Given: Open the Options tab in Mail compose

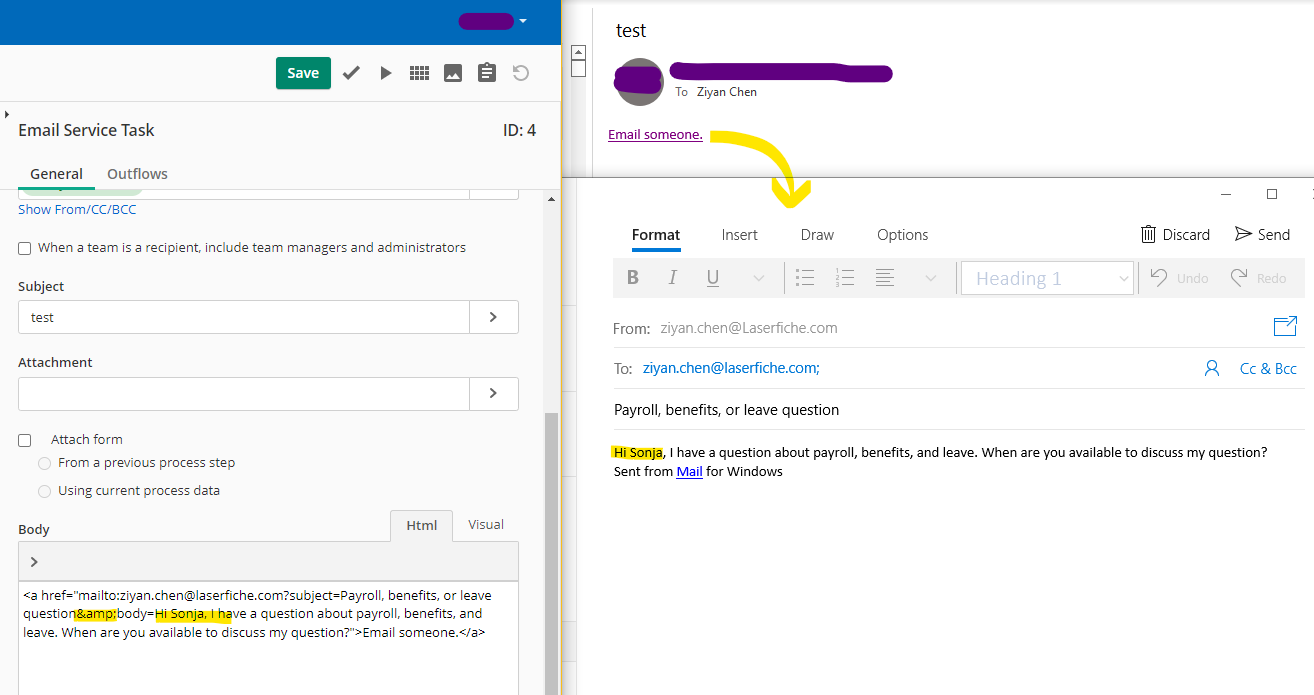Looking at the screenshot, I should [x=903, y=235].
